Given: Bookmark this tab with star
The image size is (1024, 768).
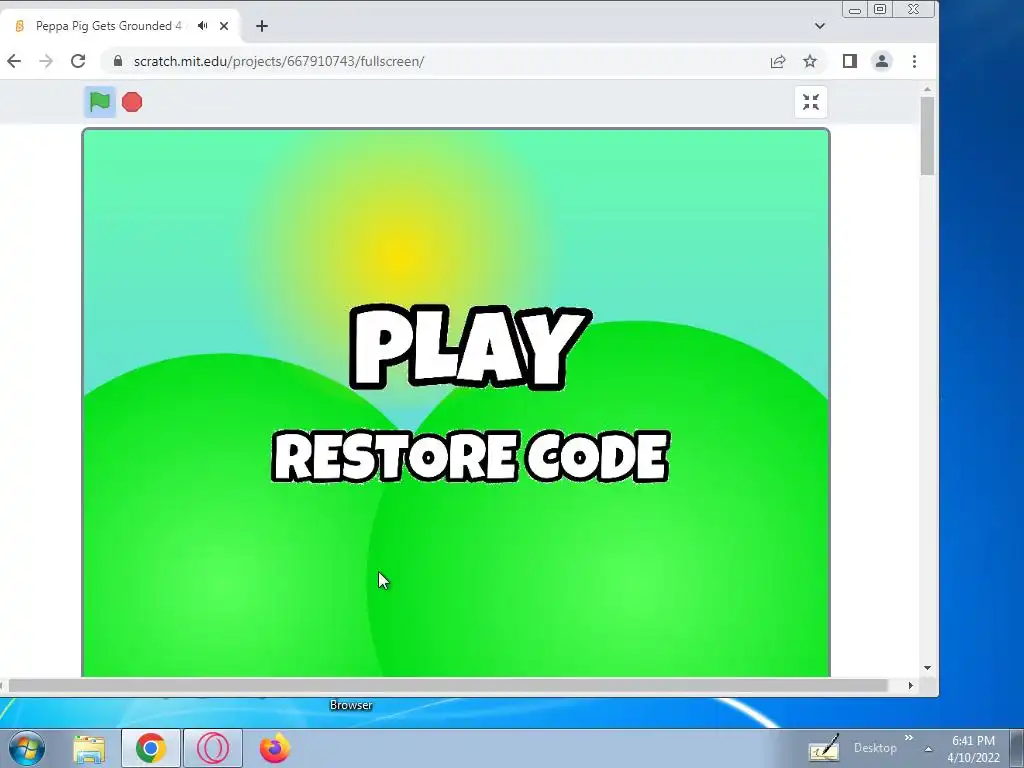Looking at the screenshot, I should pos(810,61).
